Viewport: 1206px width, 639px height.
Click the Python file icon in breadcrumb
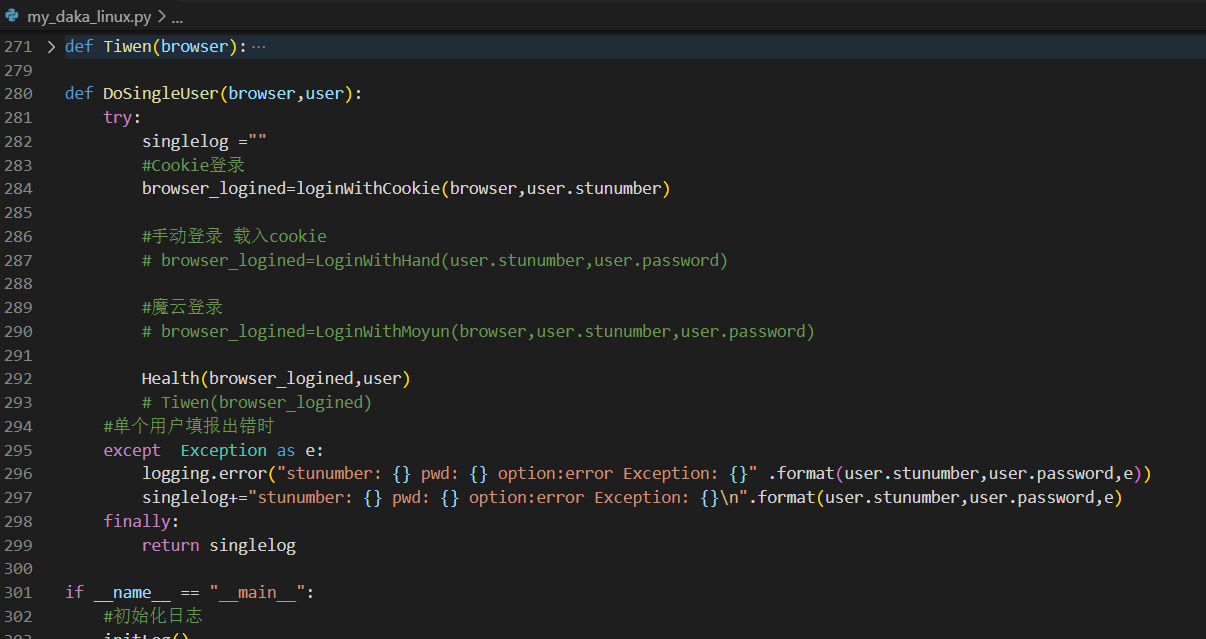pos(12,17)
